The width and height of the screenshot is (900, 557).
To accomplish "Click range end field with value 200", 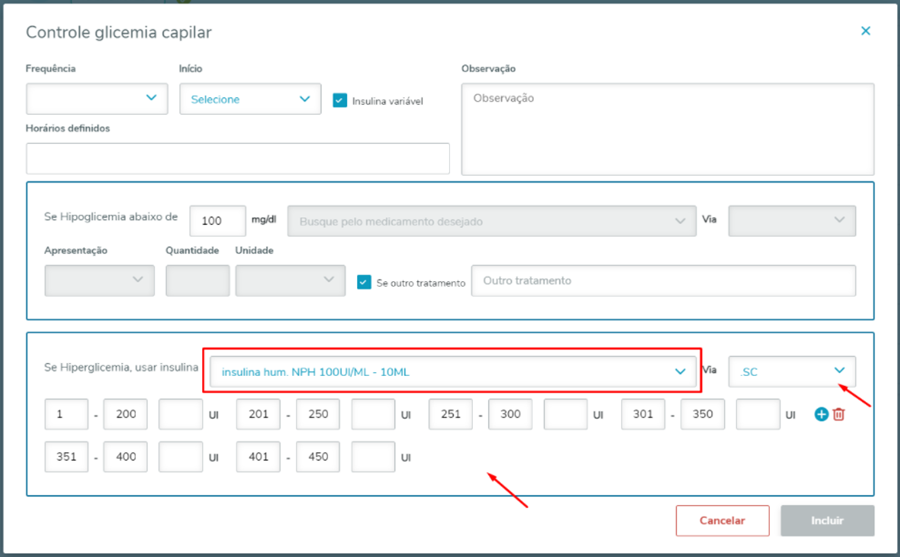I will pyautogui.click(x=125, y=414).
